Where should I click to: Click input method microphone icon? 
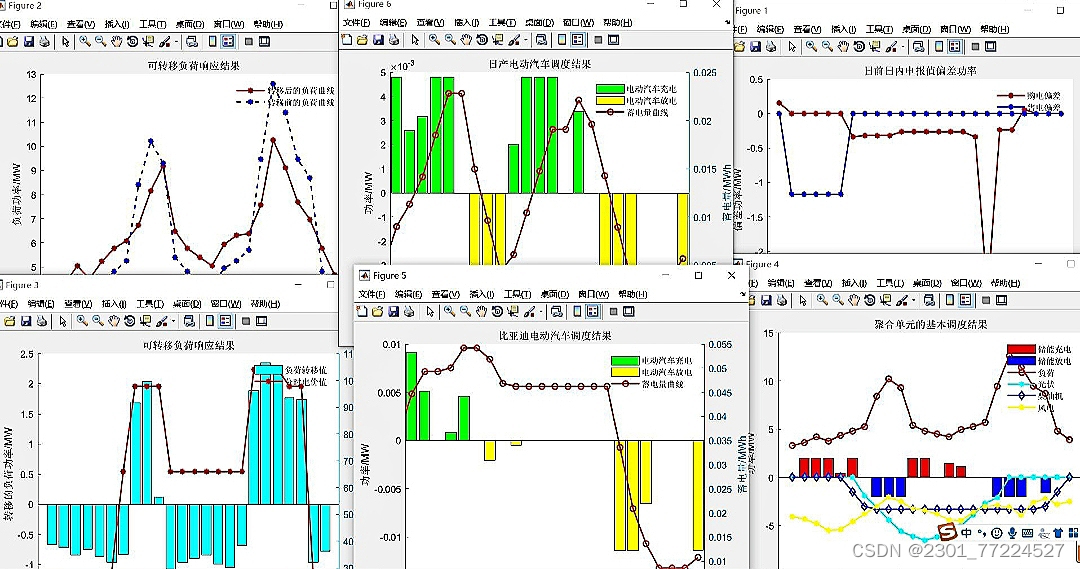pos(1012,532)
